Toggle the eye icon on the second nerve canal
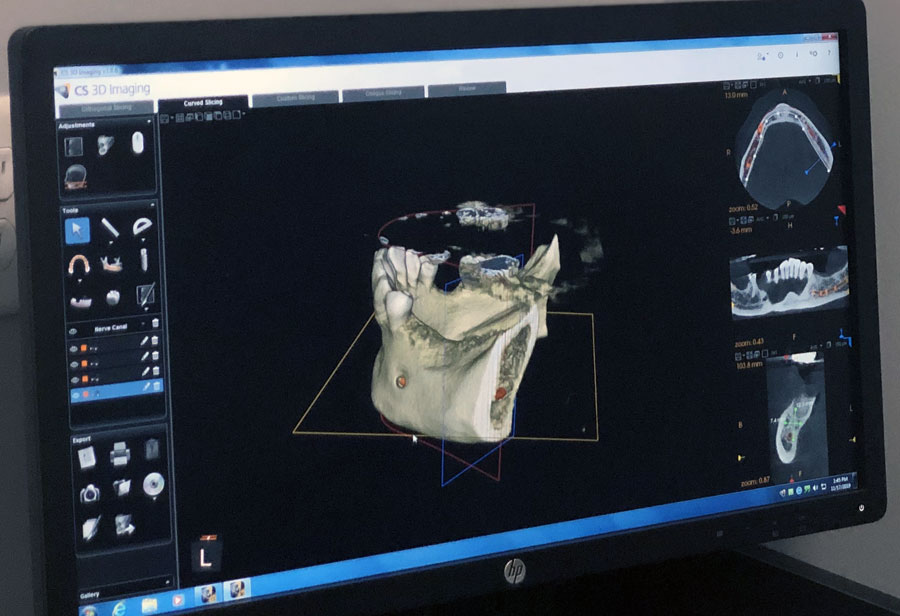 75,362
